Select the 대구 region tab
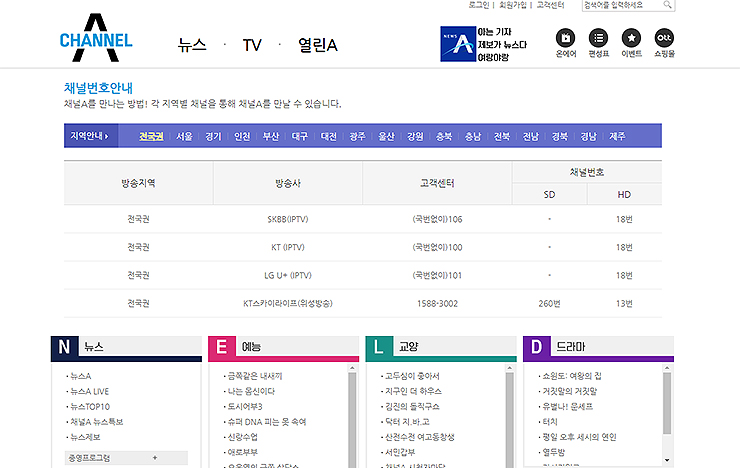The height and width of the screenshot is (468, 740). (x=300, y=136)
